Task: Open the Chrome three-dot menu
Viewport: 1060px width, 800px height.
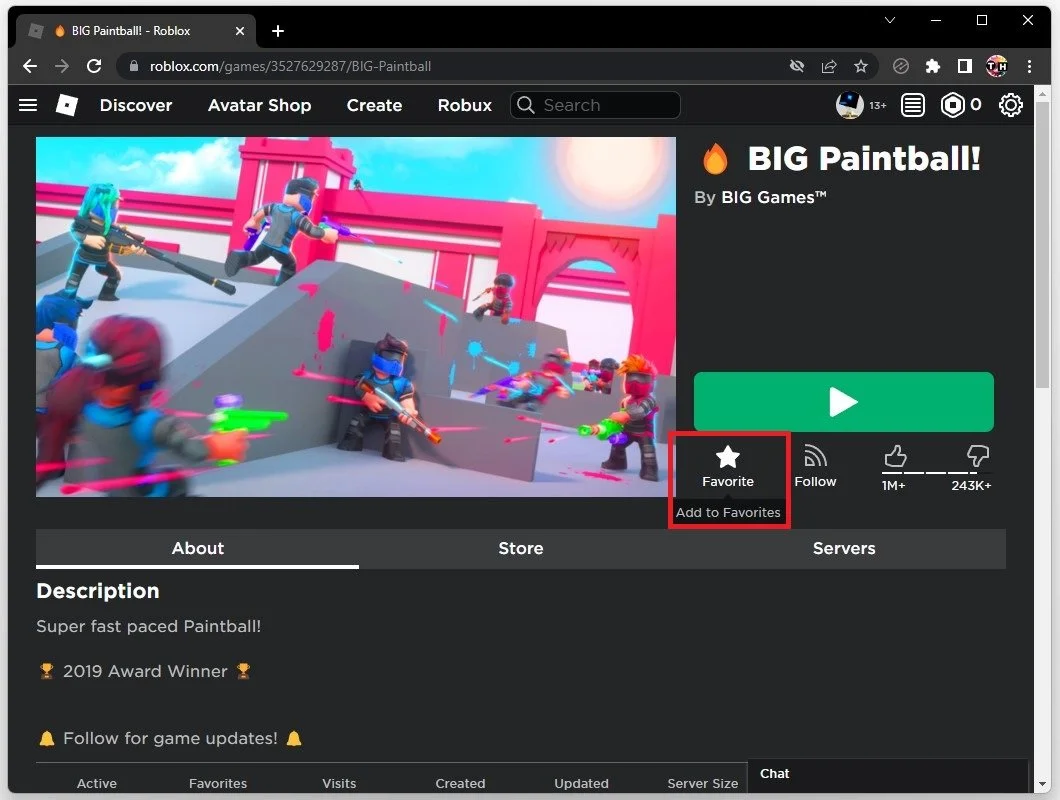Action: click(1029, 66)
